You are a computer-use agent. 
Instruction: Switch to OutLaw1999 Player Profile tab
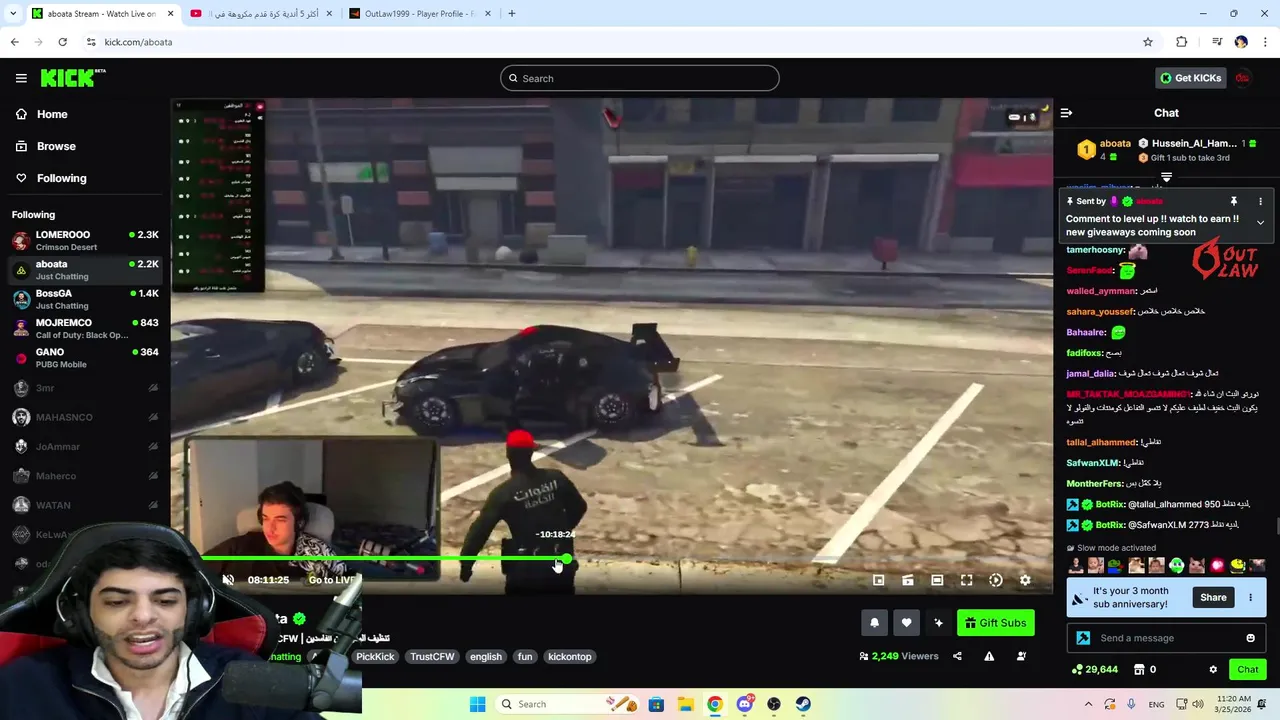pyautogui.click(x=420, y=14)
